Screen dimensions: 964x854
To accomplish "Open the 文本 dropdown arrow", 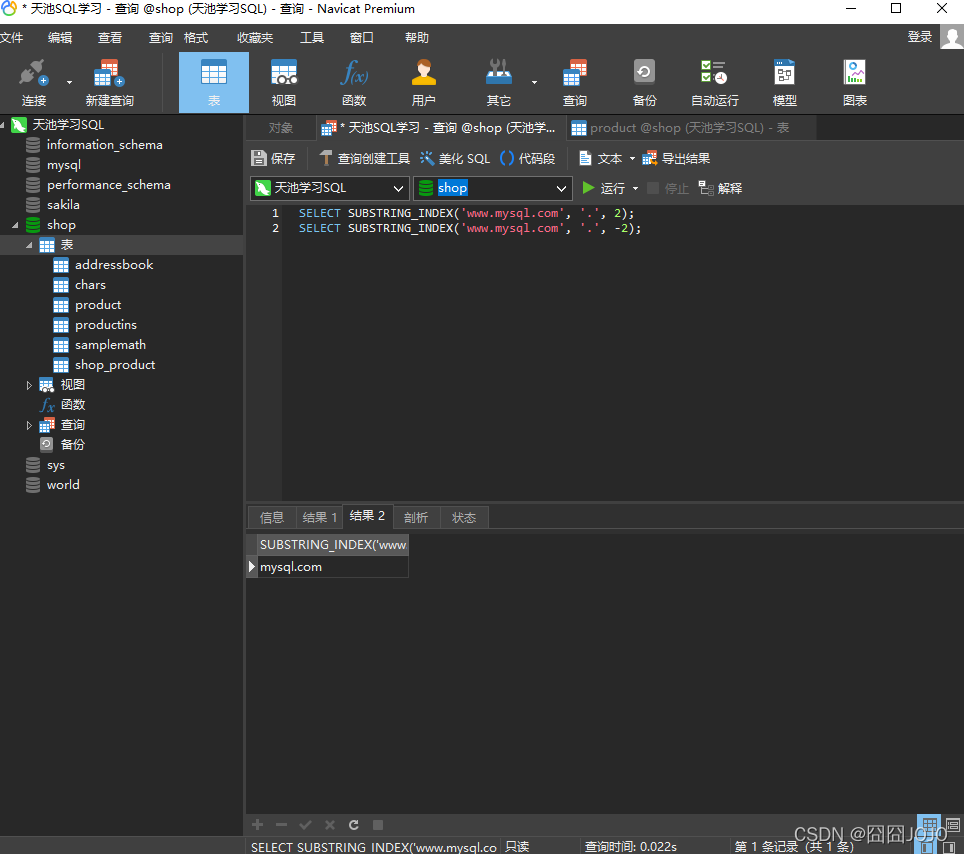I will 632,159.
